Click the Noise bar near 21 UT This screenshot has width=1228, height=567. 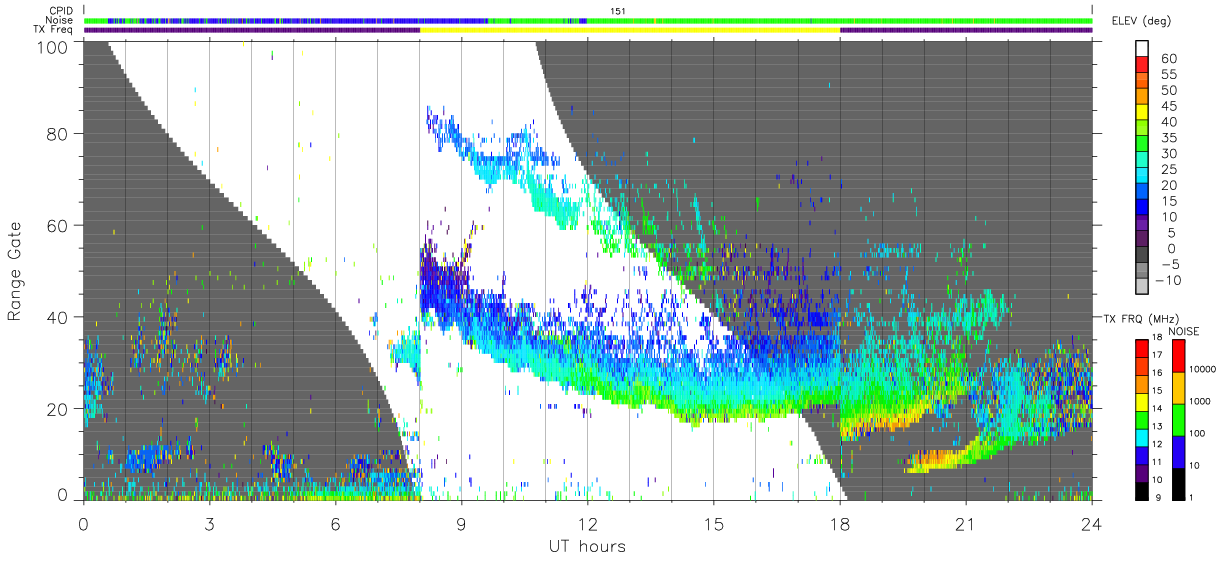coord(966,20)
